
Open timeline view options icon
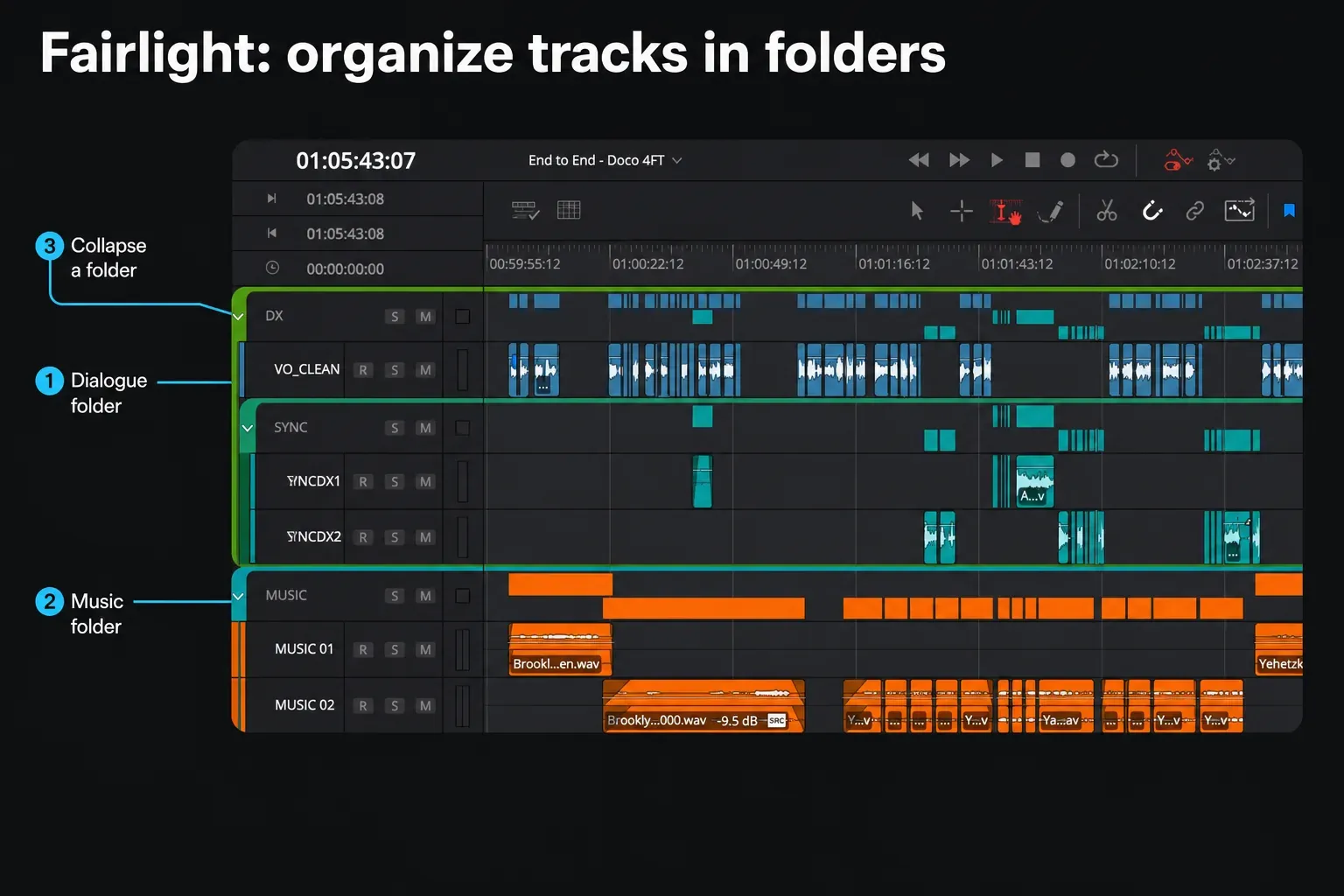click(525, 210)
